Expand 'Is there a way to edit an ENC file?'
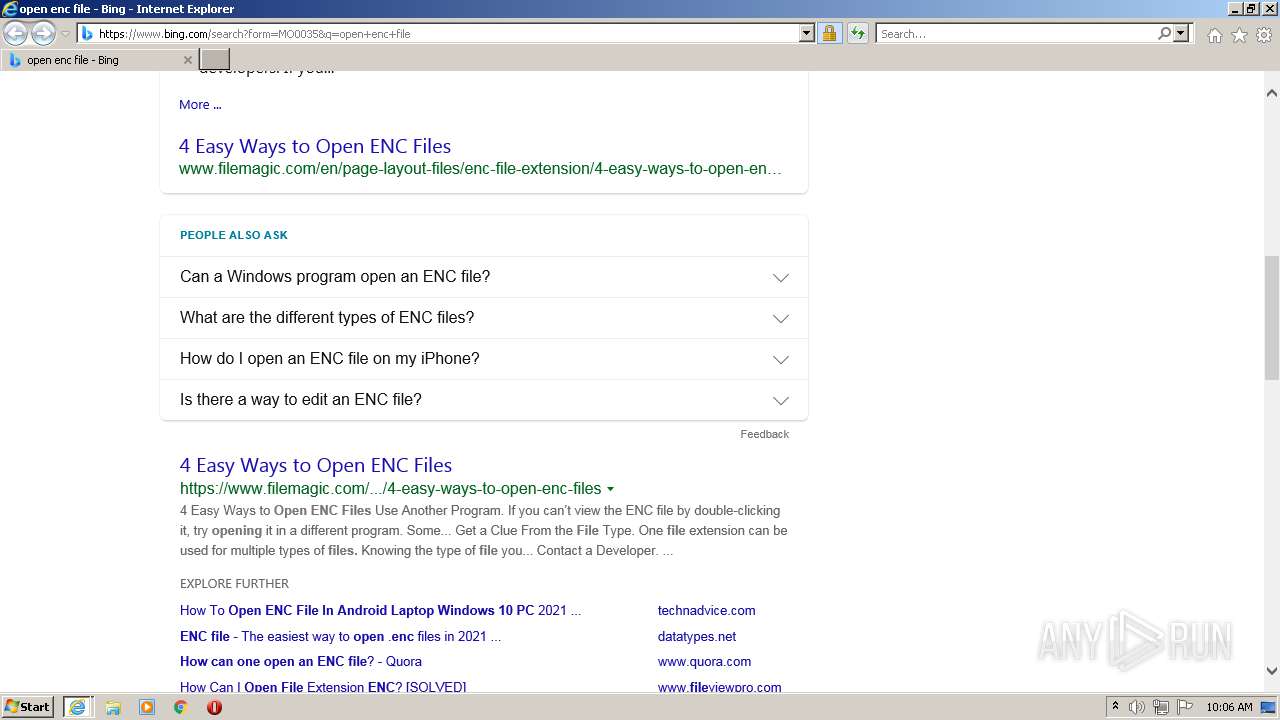 click(484, 400)
